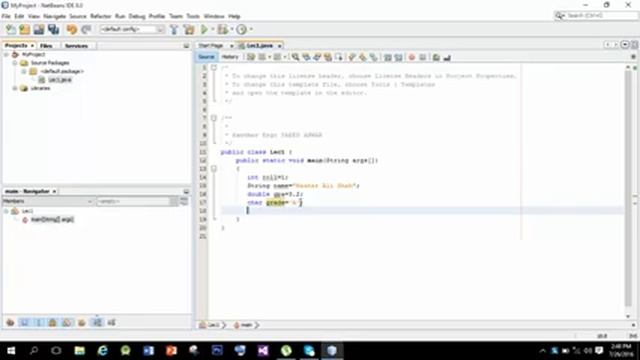Open the Navigate menu
This screenshot has height=360, width=640.
pyautogui.click(x=54, y=16)
